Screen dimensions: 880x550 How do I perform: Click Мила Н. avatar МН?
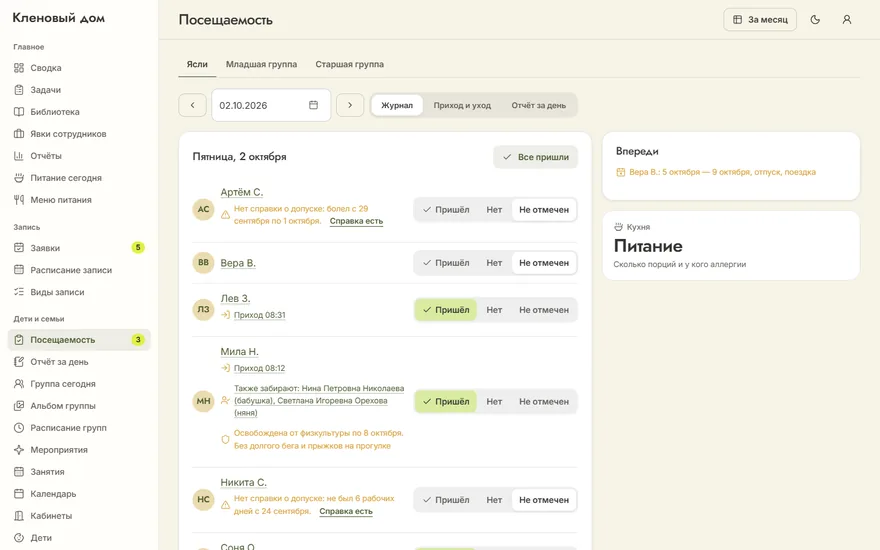[203, 401]
